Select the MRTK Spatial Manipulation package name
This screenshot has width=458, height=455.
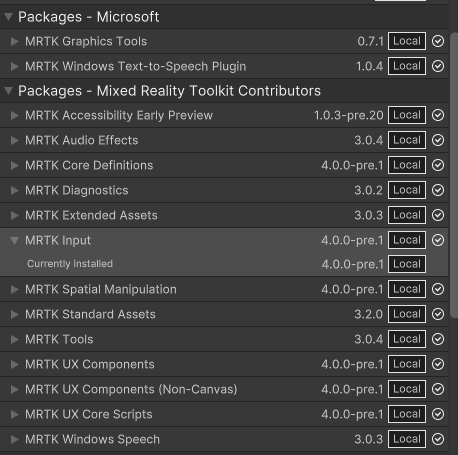[x=101, y=289]
